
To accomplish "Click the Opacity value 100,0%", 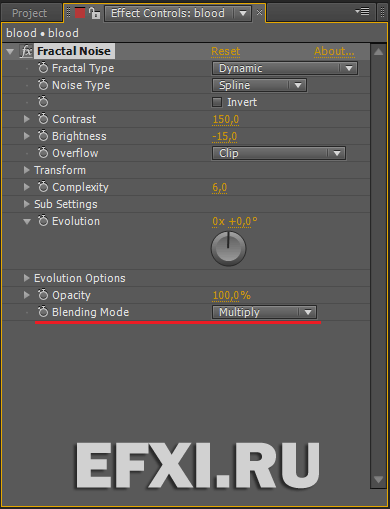I will 232,295.
